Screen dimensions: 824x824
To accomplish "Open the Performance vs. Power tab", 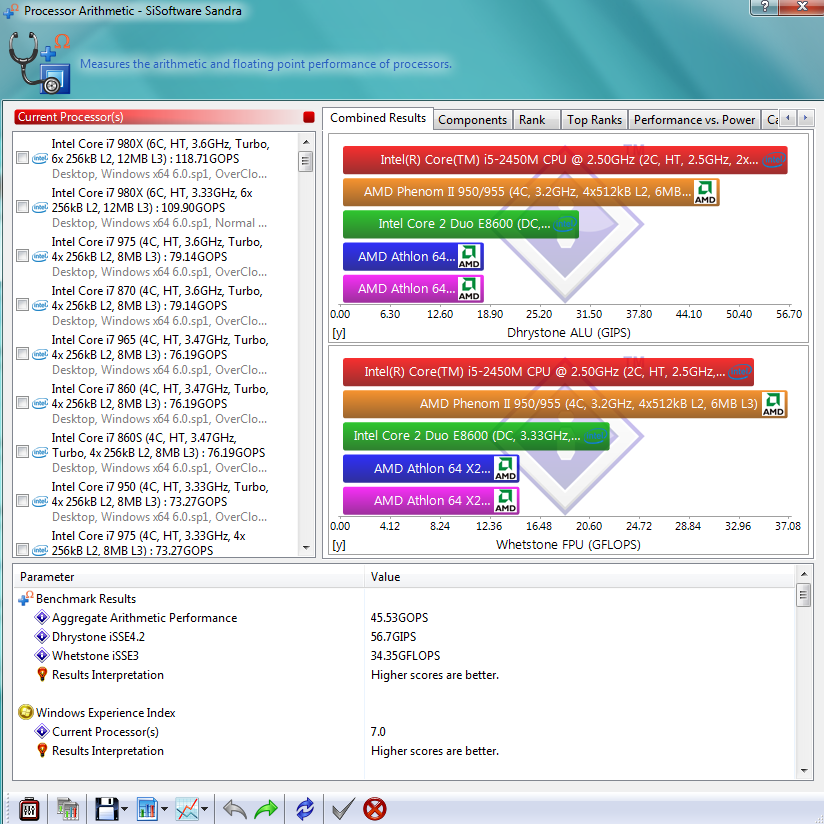I will (x=694, y=120).
